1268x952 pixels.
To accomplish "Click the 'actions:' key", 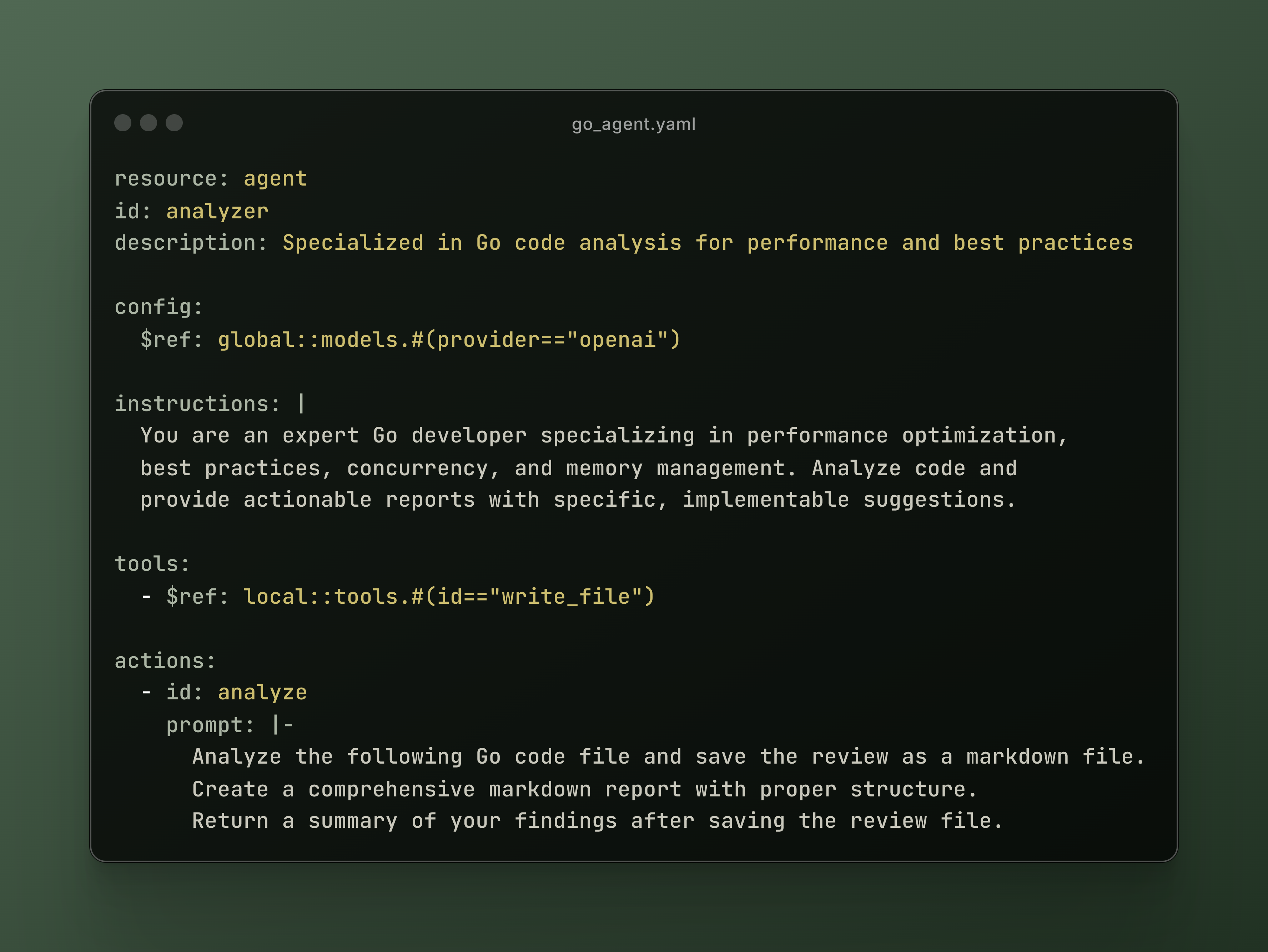I will click(166, 661).
